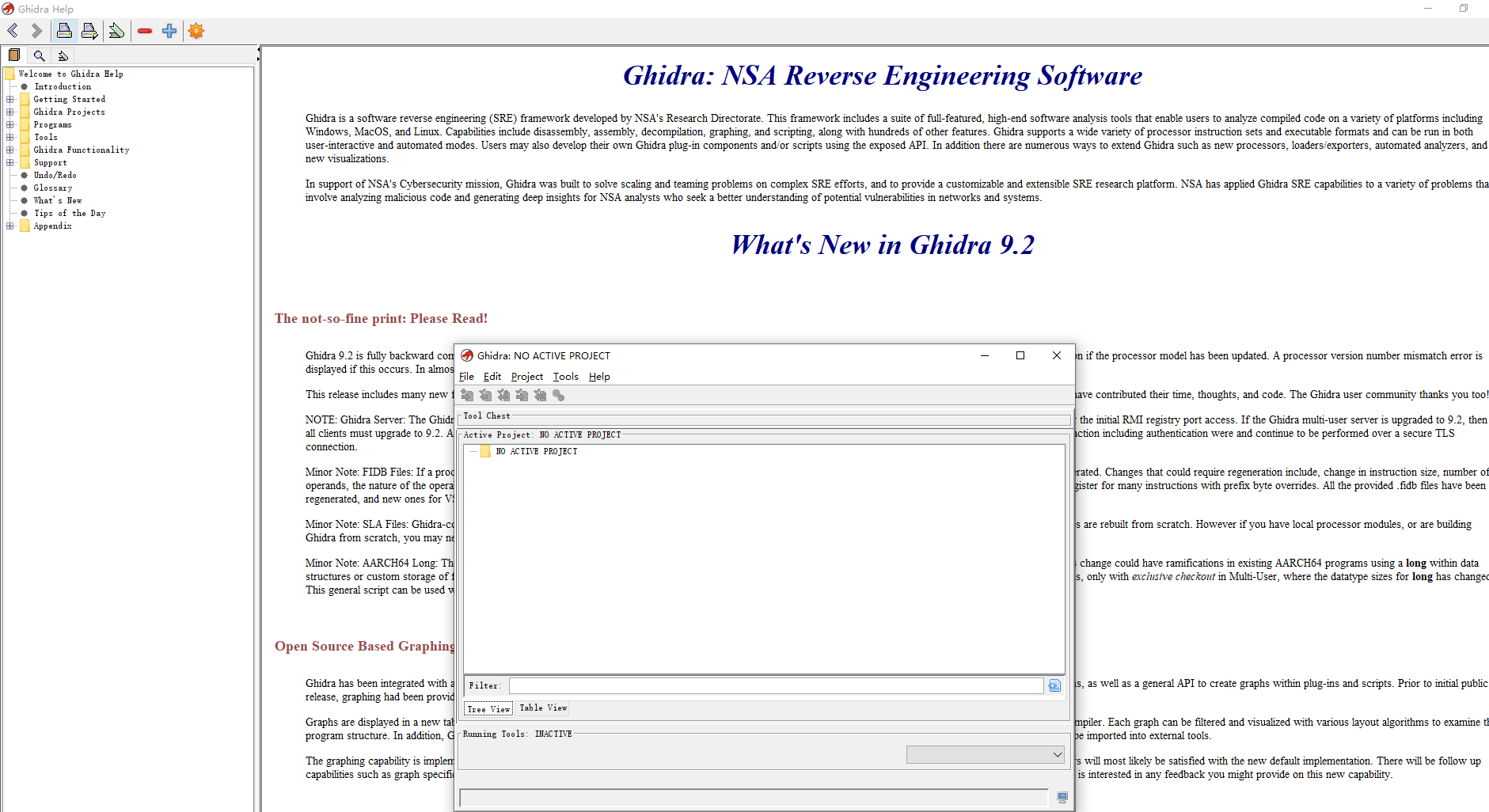
Task: Expand the Programs help node
Action: 10,124
